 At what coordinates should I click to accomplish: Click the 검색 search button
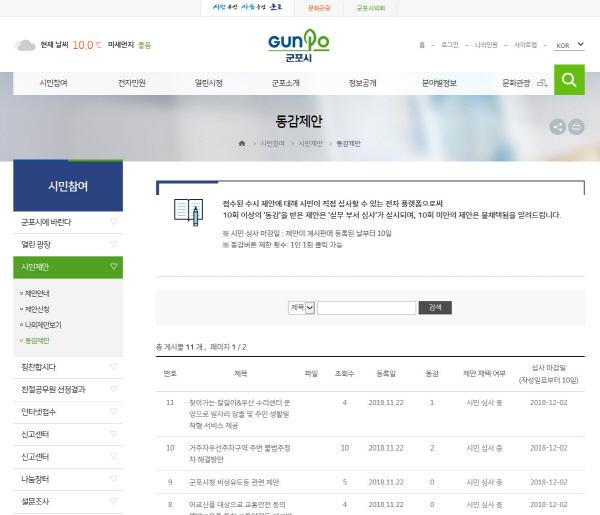pos(434,307)
